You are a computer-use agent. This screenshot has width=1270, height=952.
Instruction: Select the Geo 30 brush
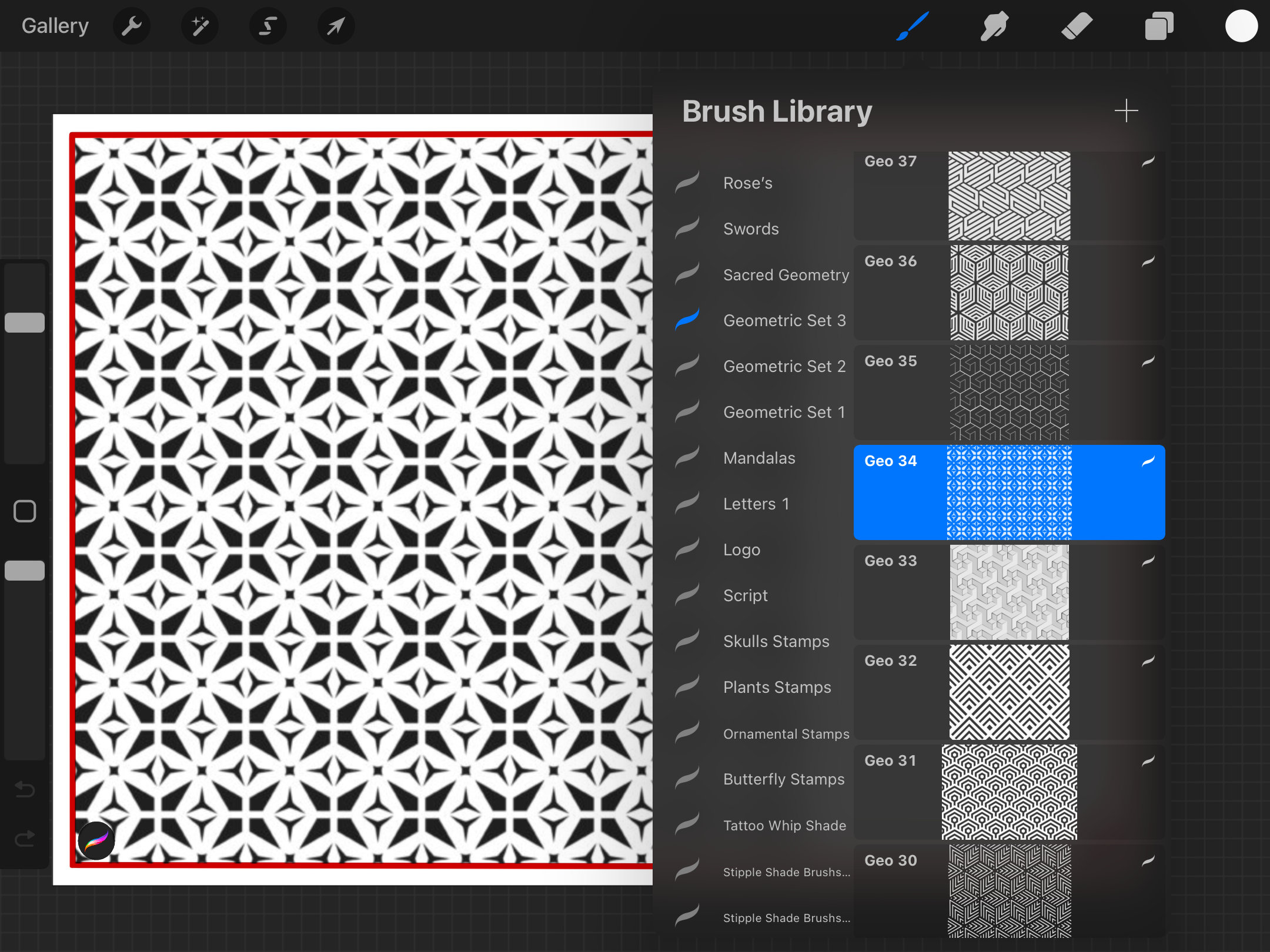tap(1009, 891)
